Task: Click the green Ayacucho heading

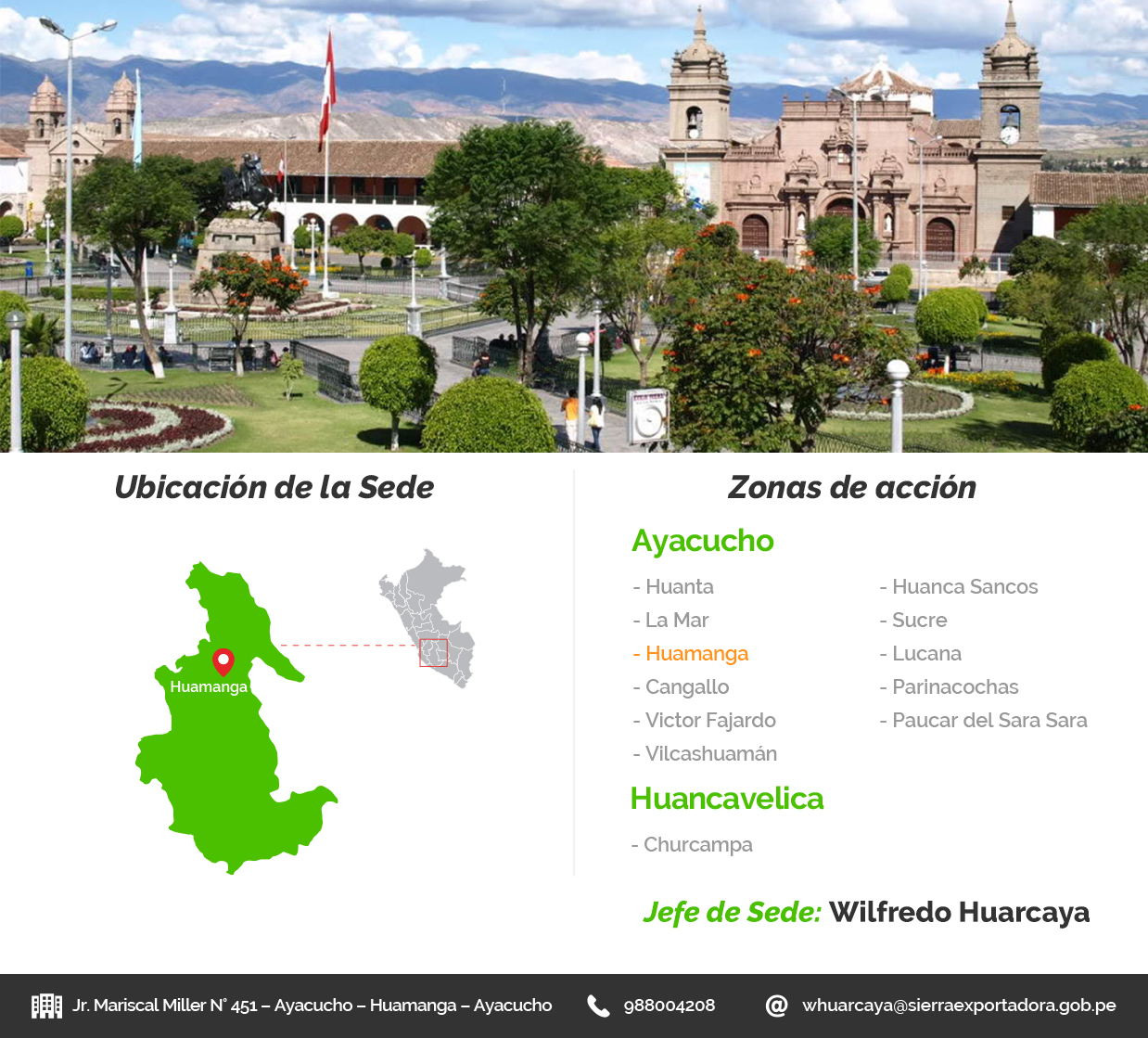Action: pos(703,541)
